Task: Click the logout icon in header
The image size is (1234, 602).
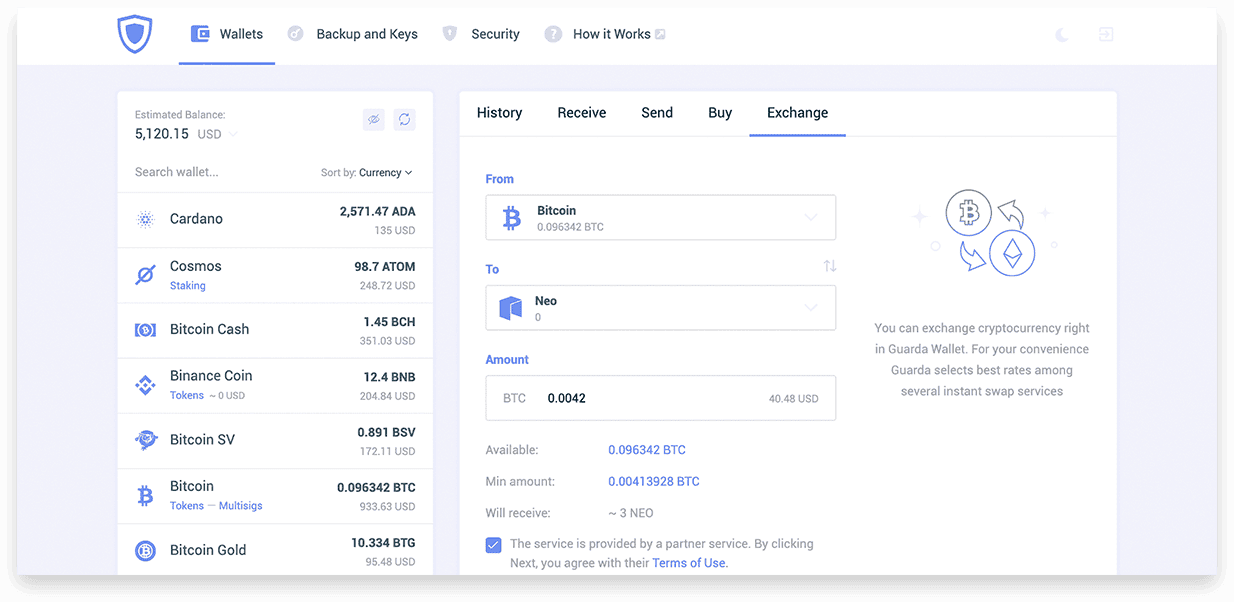Action: click(x=1106, y=34)
